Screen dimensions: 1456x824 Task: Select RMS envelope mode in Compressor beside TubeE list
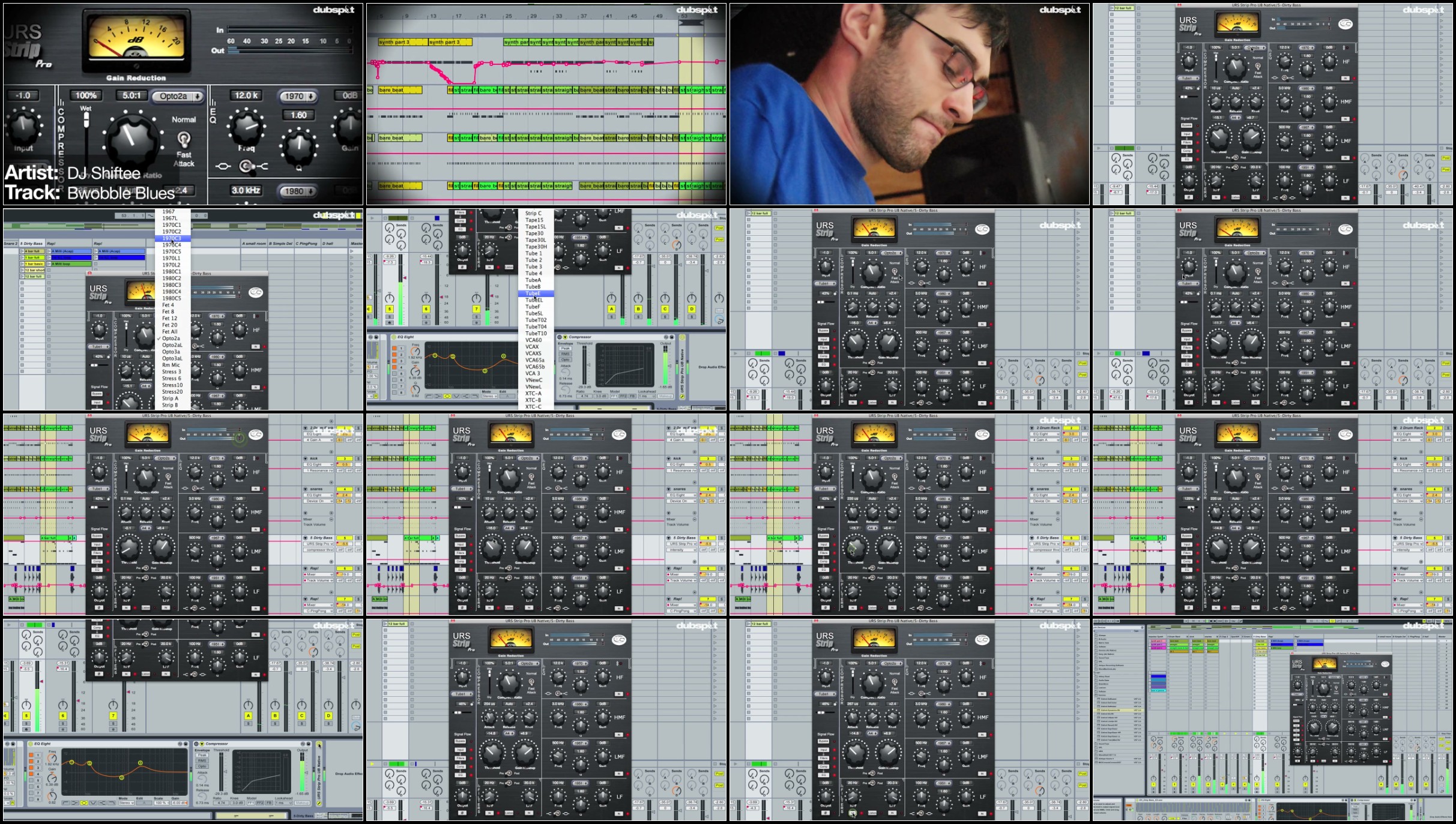[x=565, y=354]
